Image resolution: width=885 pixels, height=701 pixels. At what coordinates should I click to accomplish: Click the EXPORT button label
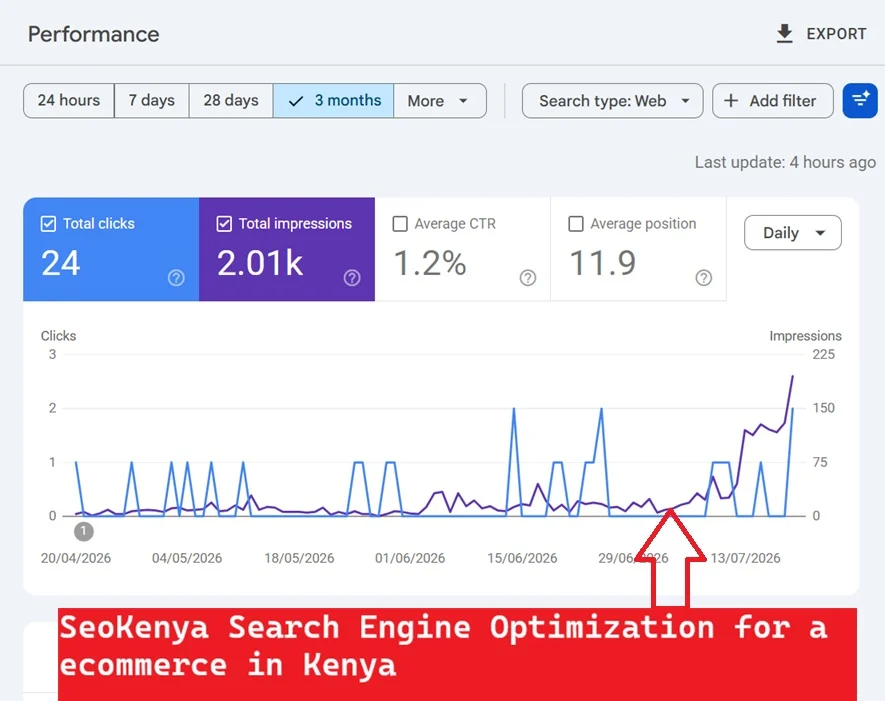(836, 34)
